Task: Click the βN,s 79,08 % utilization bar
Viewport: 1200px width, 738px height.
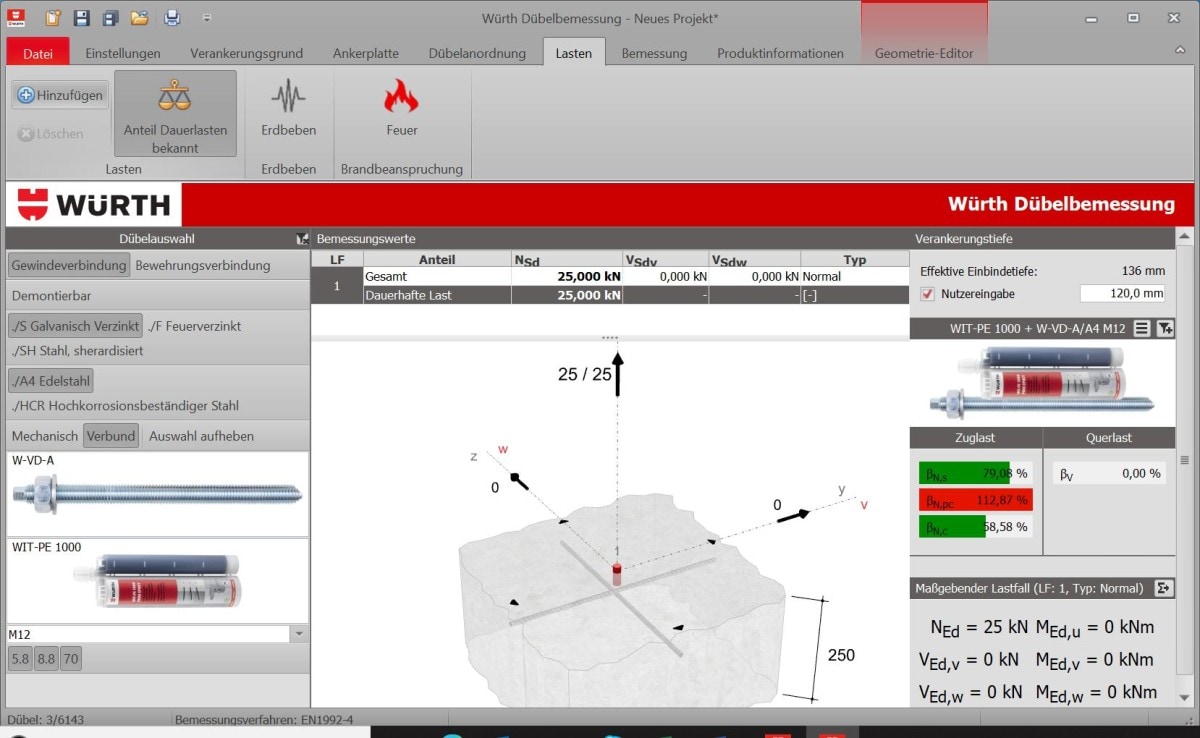Action: pos(975,473)
